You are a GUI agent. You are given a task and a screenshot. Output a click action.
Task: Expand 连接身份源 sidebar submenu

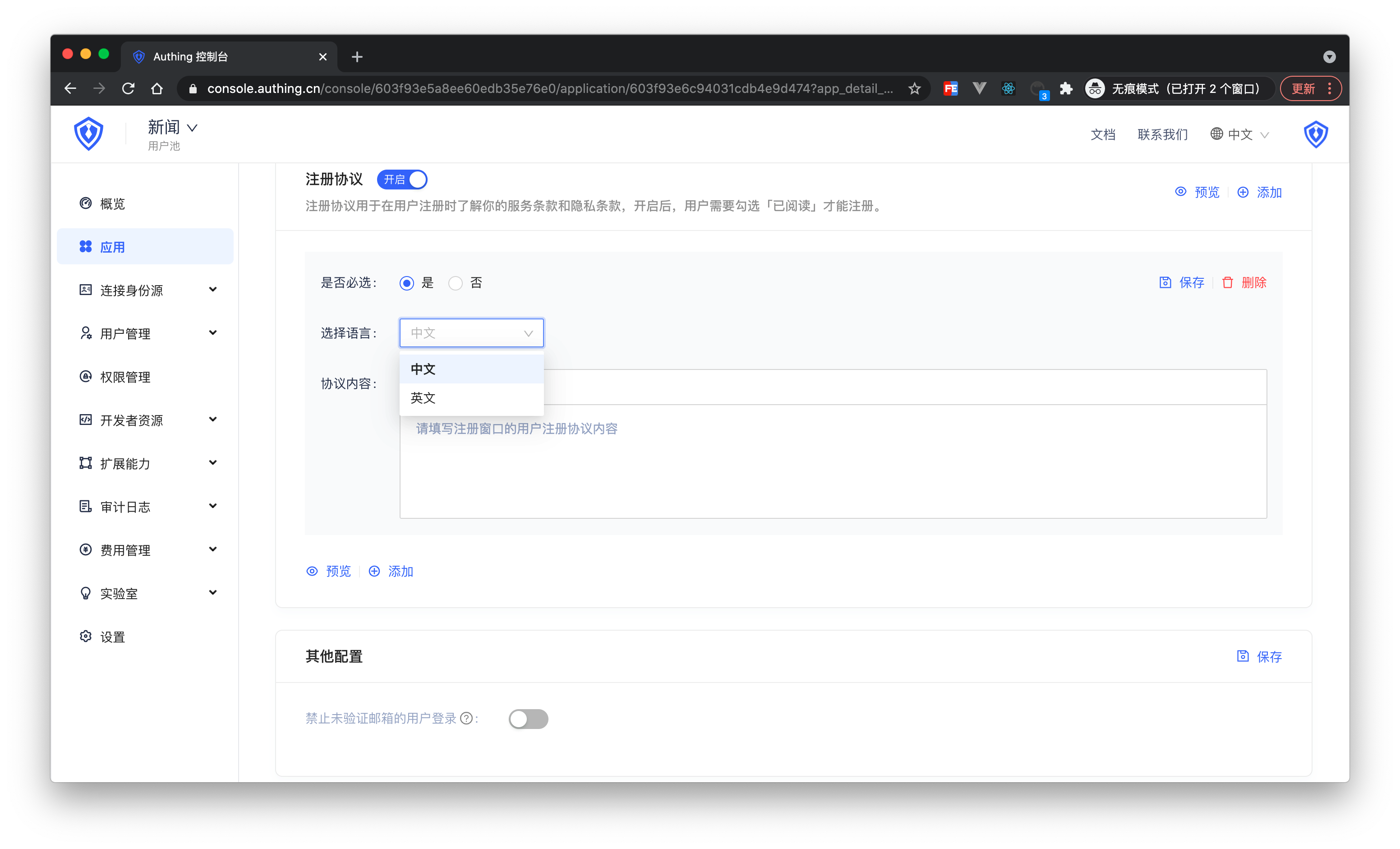(148, 291)
